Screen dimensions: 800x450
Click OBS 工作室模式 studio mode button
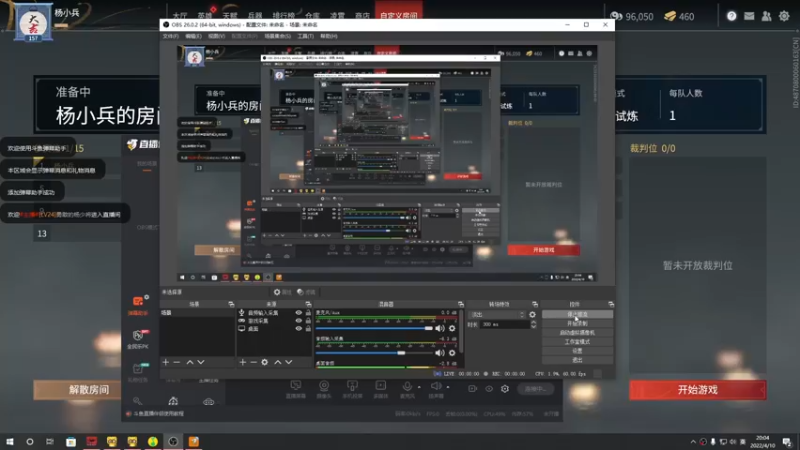[x=578, y=342]
